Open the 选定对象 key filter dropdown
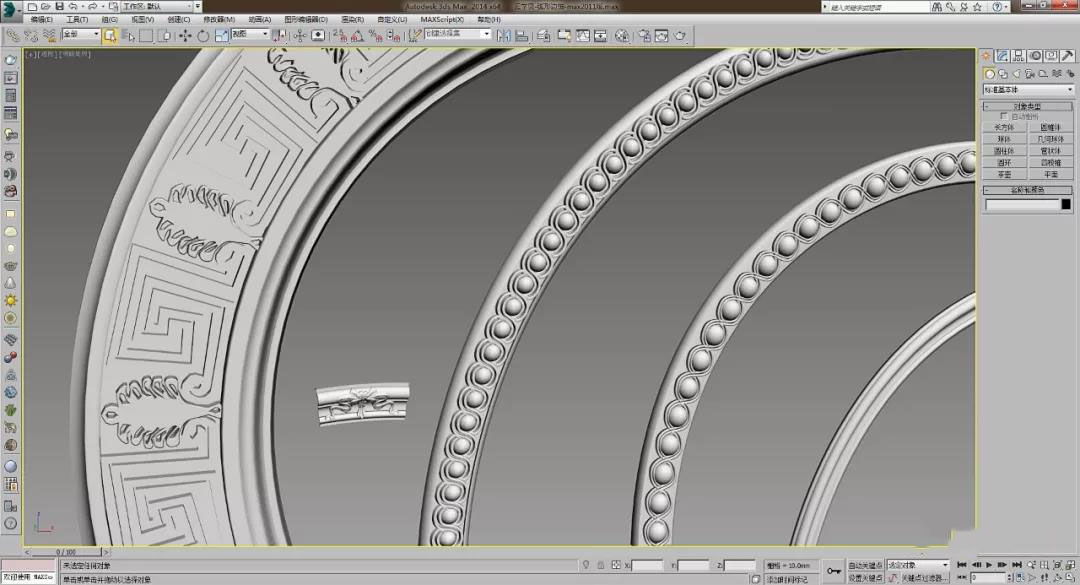 click(x=918, y=565)
